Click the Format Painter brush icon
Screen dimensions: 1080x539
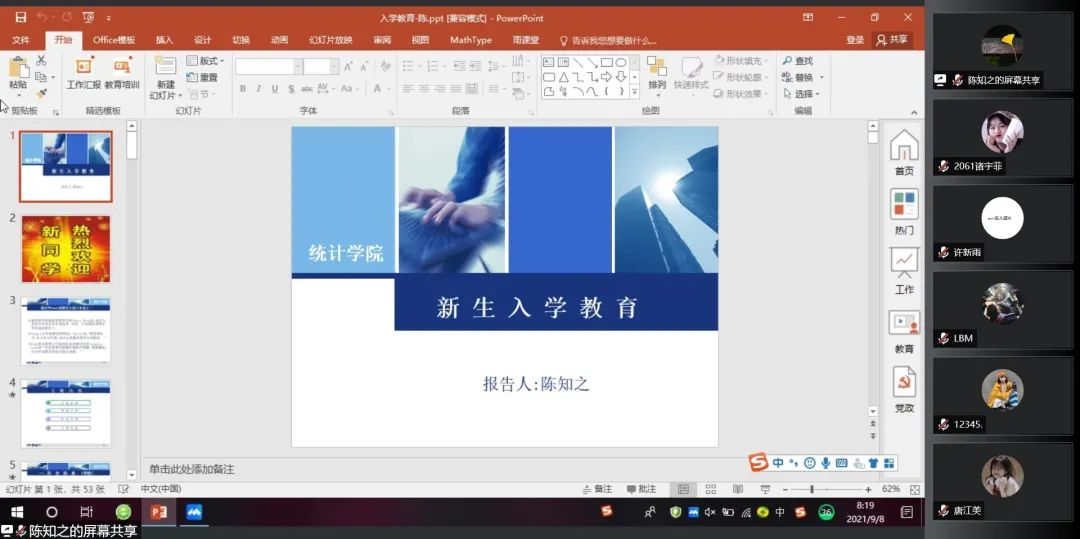point(41,93)
